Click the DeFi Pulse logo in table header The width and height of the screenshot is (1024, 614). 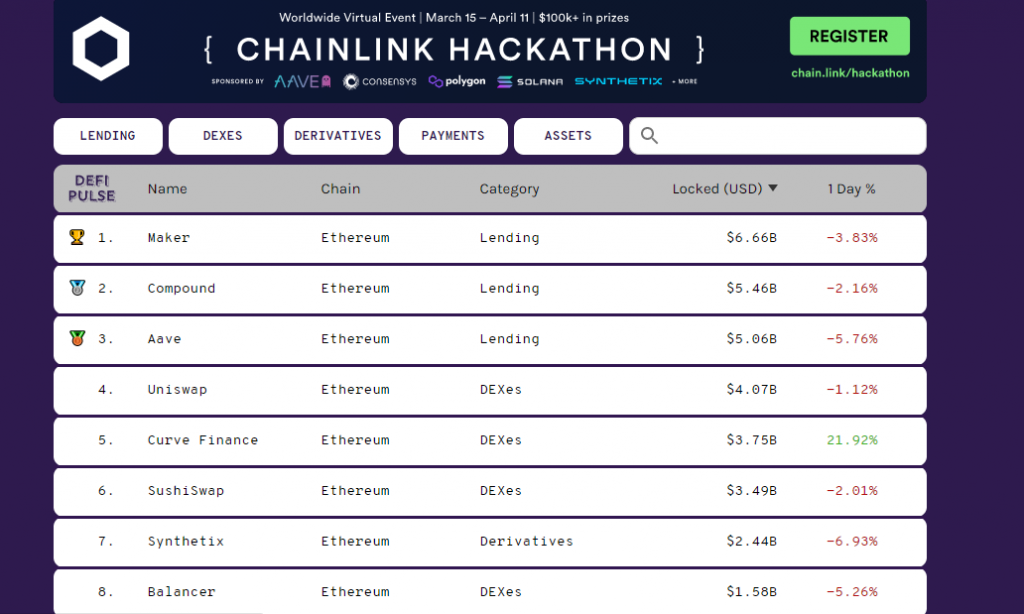click(x=91, y=188)
